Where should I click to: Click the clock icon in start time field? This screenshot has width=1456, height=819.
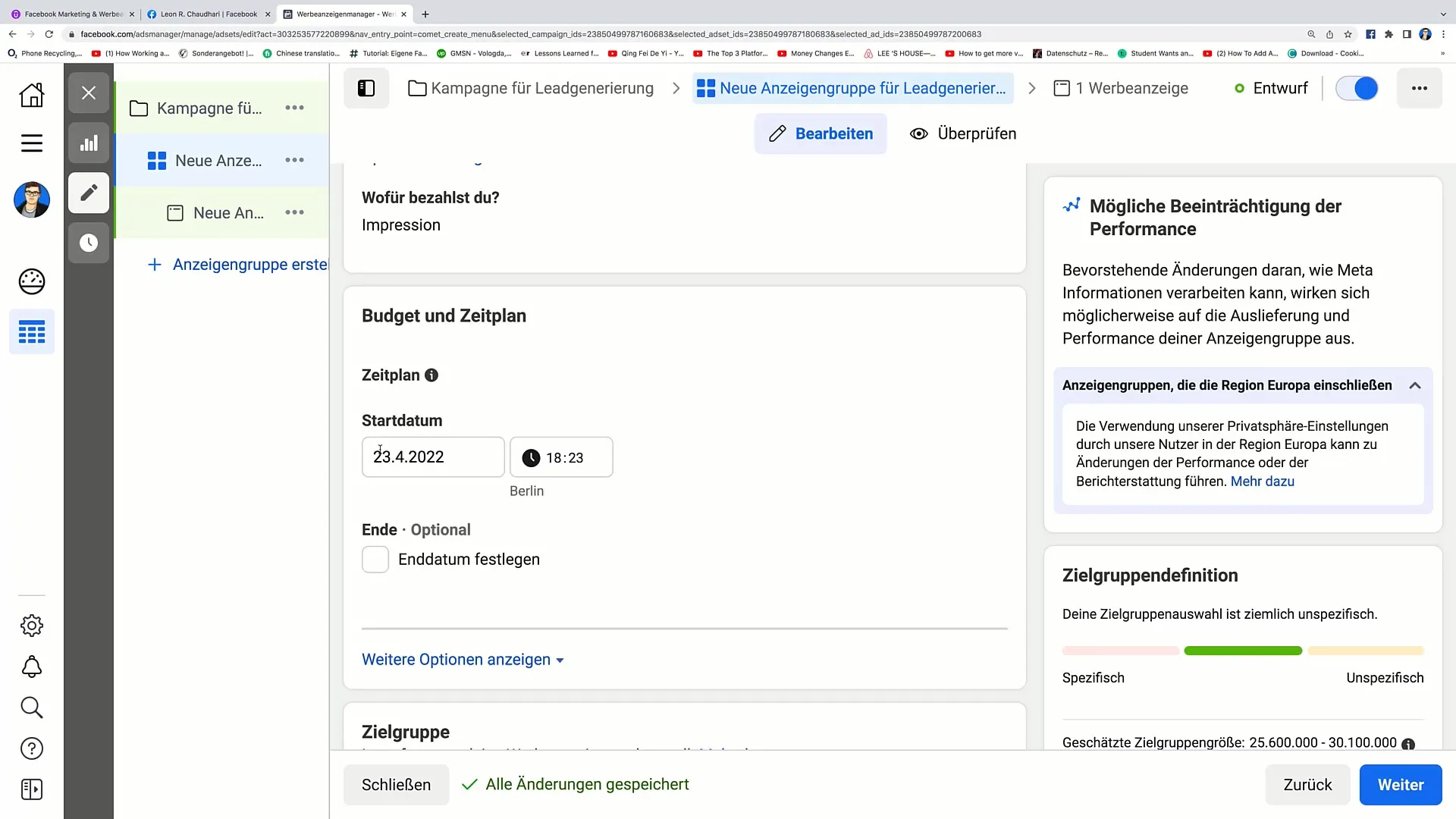tap(531, 458)
